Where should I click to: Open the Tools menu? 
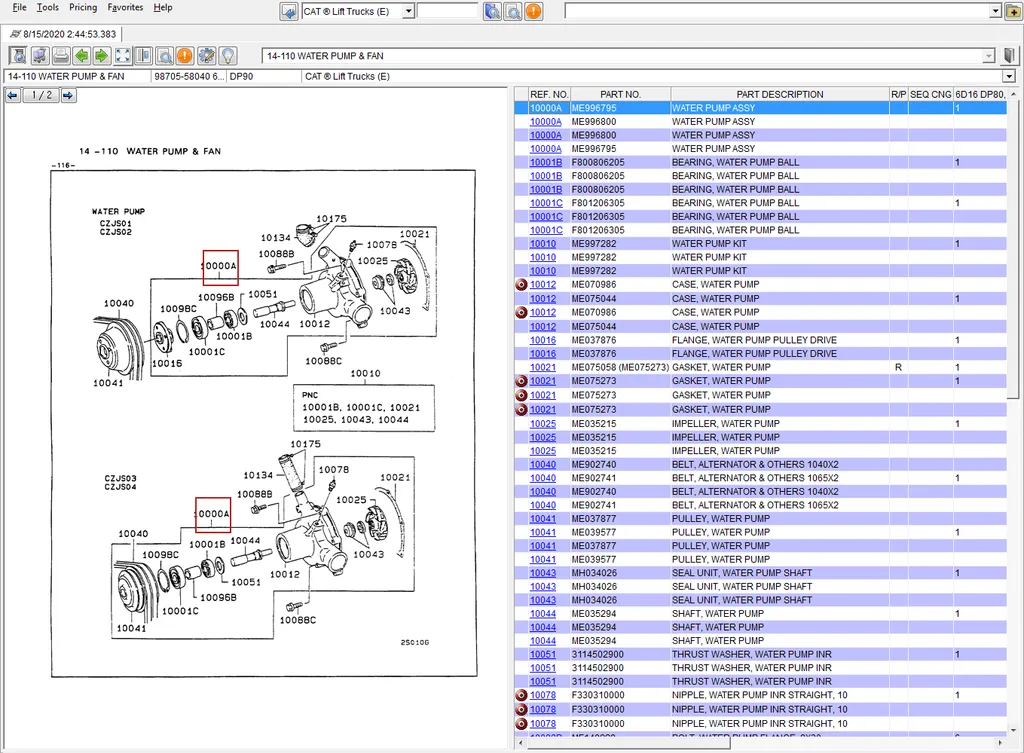pyautogui.click(x=48, y=7)
